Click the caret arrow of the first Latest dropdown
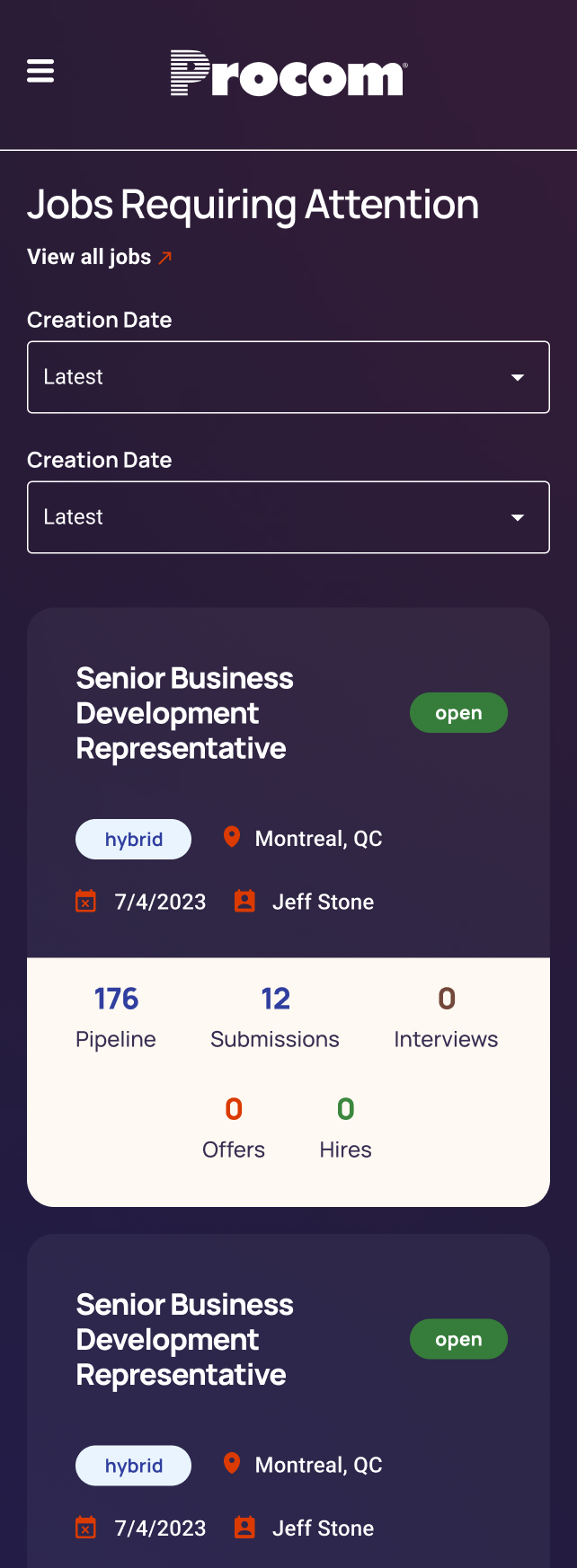 (x=518, y=377)
